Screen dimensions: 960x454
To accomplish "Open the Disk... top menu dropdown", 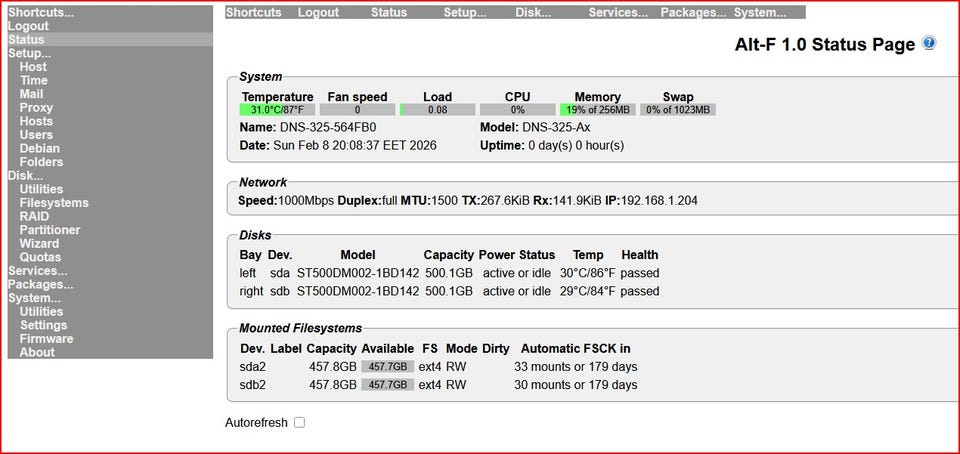I will 533,12.
